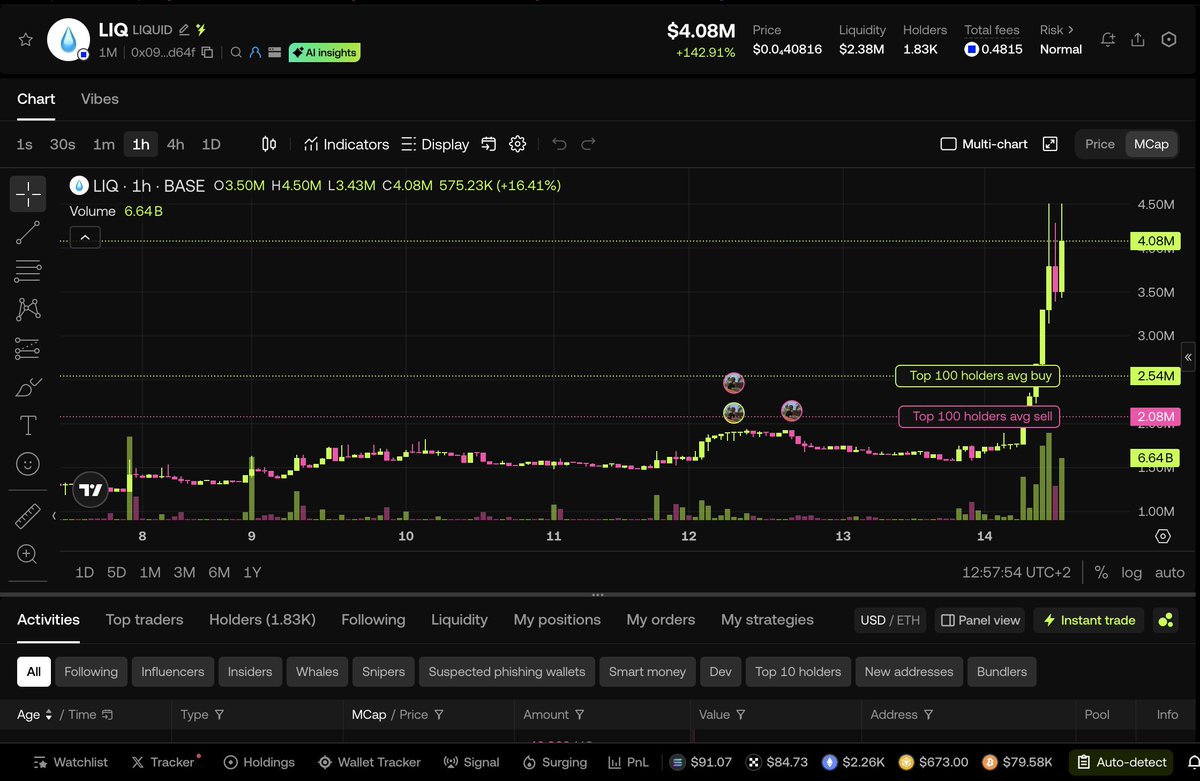The image size is (1200, 781).
Task: Open the Address column filter
Action: click(928, 715)
